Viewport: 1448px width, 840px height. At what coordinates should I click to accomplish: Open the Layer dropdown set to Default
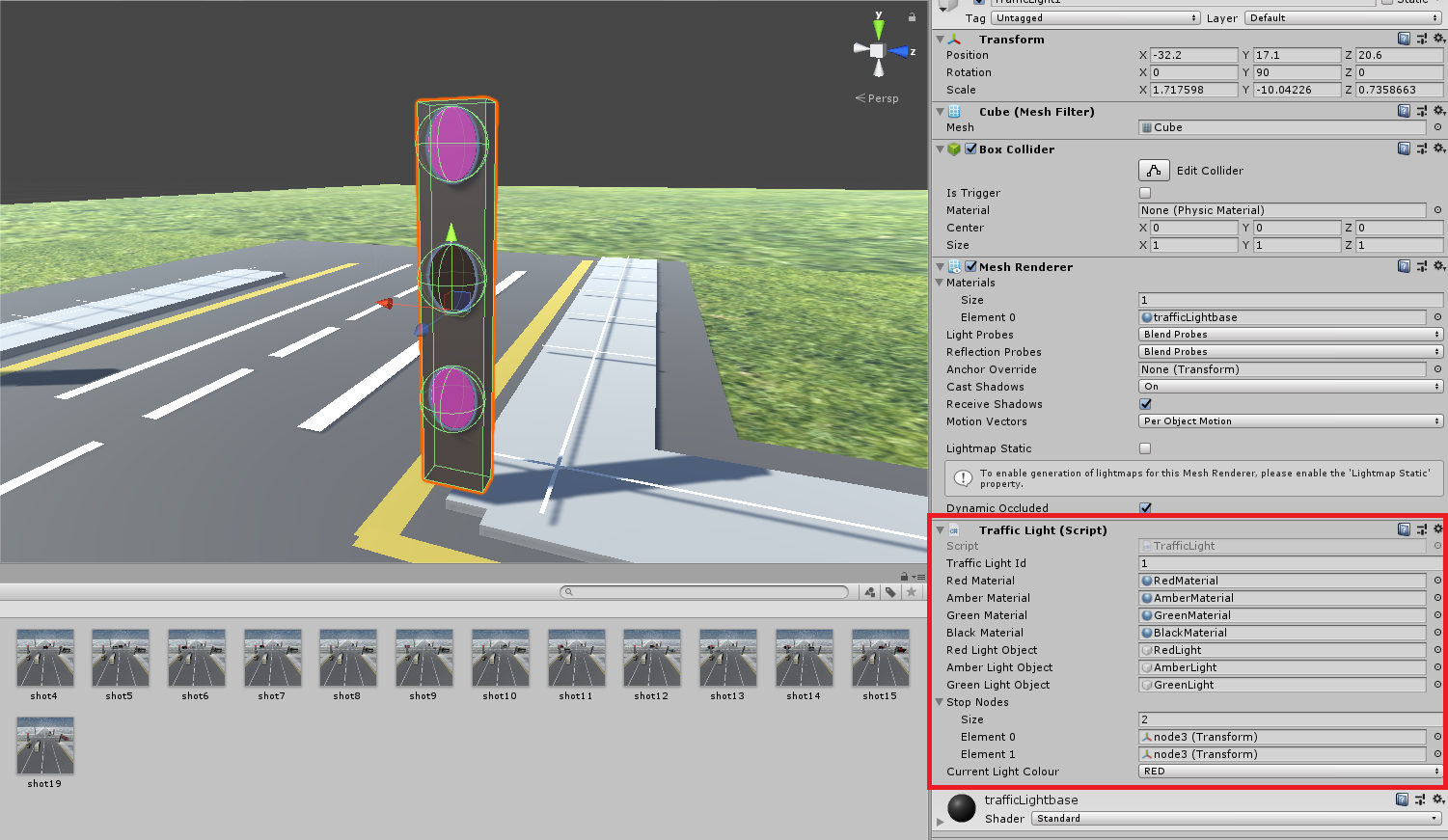coord(1343,18)
